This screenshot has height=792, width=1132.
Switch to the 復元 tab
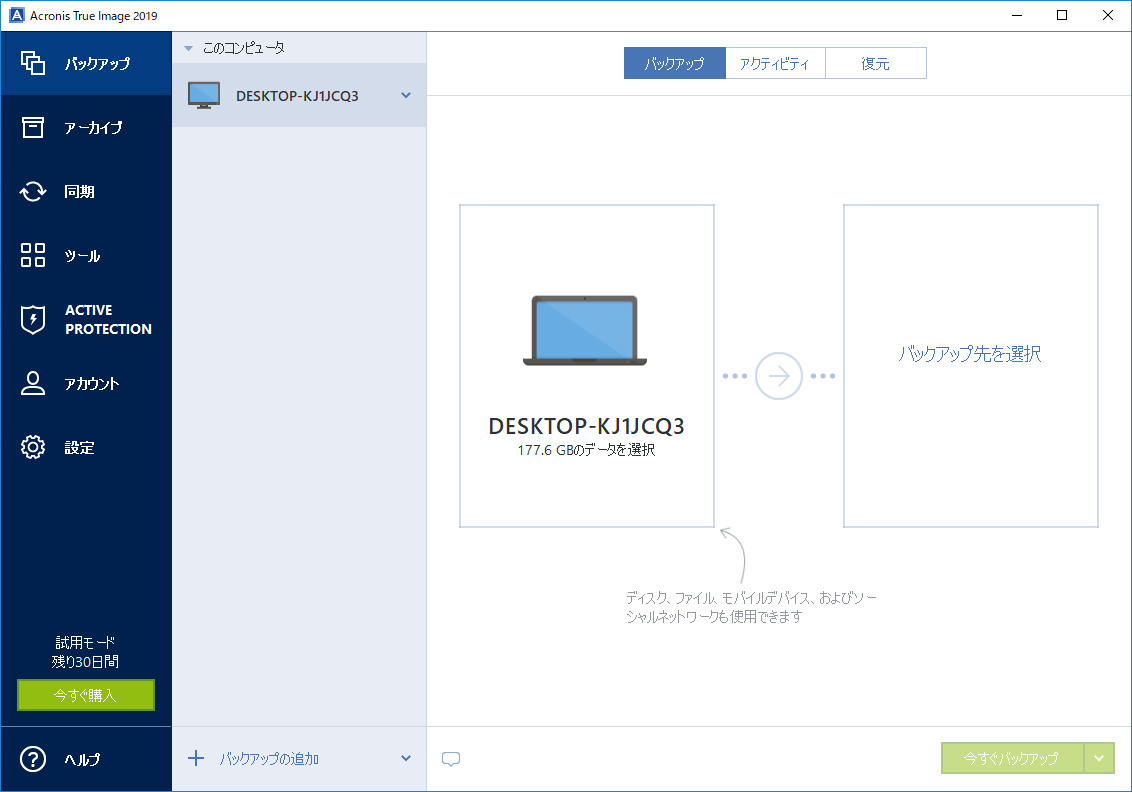[x=876, y=62]
